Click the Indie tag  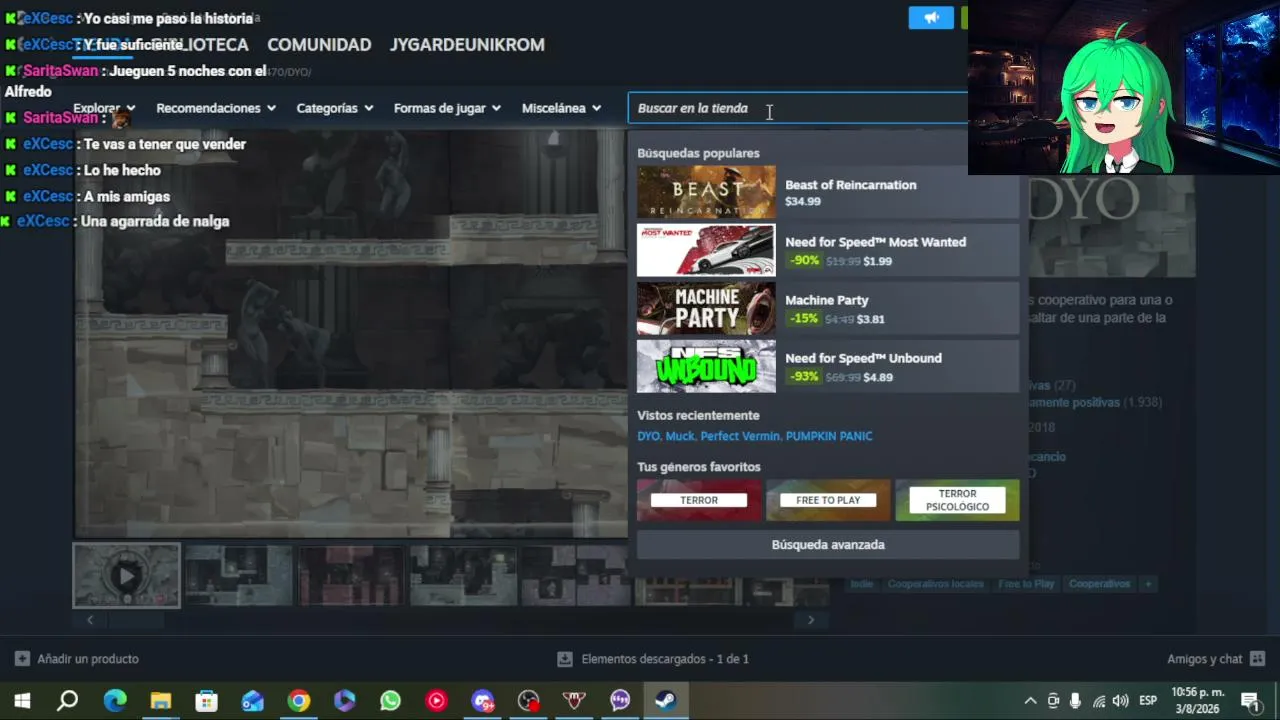click(x=862, y=584)
